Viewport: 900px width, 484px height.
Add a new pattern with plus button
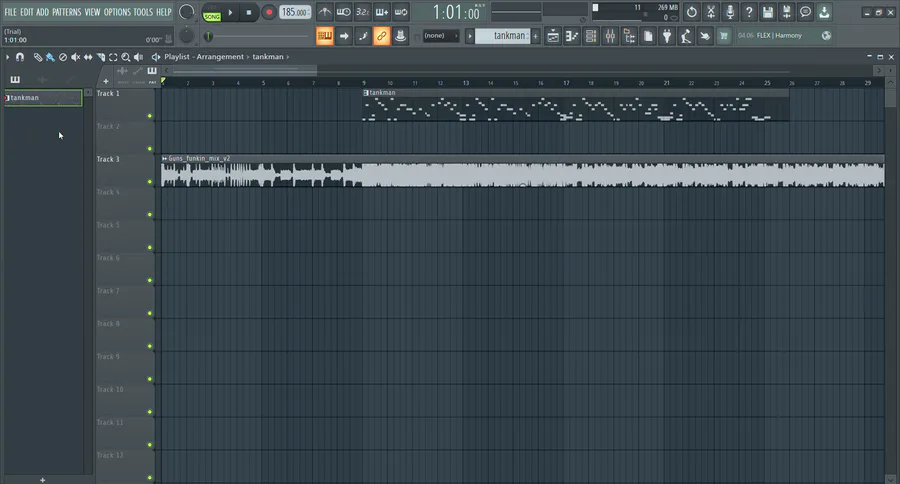[536, 36]
